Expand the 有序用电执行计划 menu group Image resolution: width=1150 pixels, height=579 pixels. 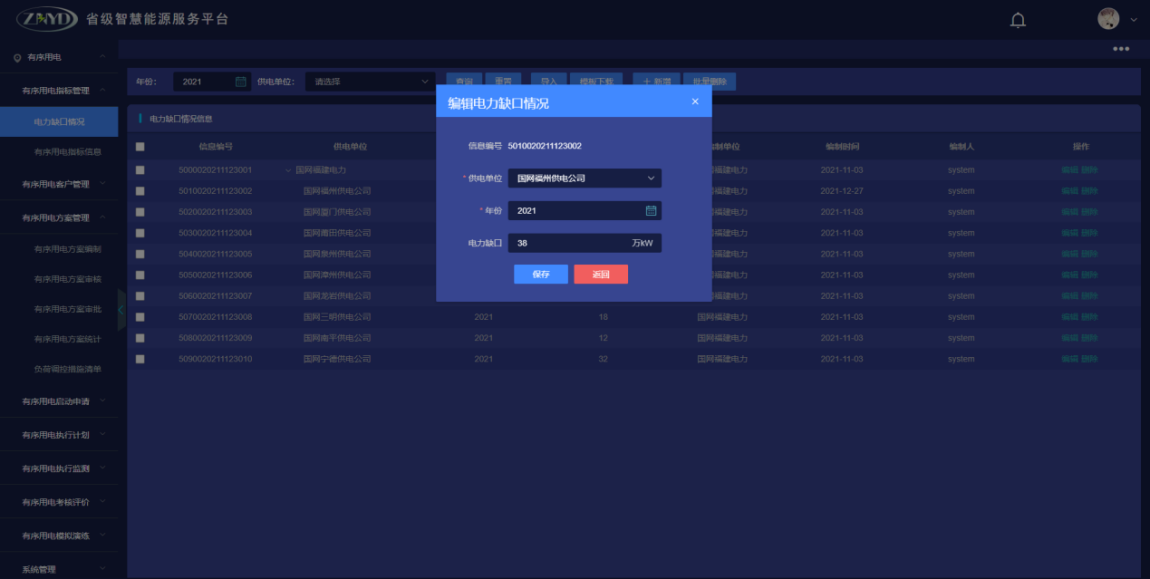click(x=103, y=434)
